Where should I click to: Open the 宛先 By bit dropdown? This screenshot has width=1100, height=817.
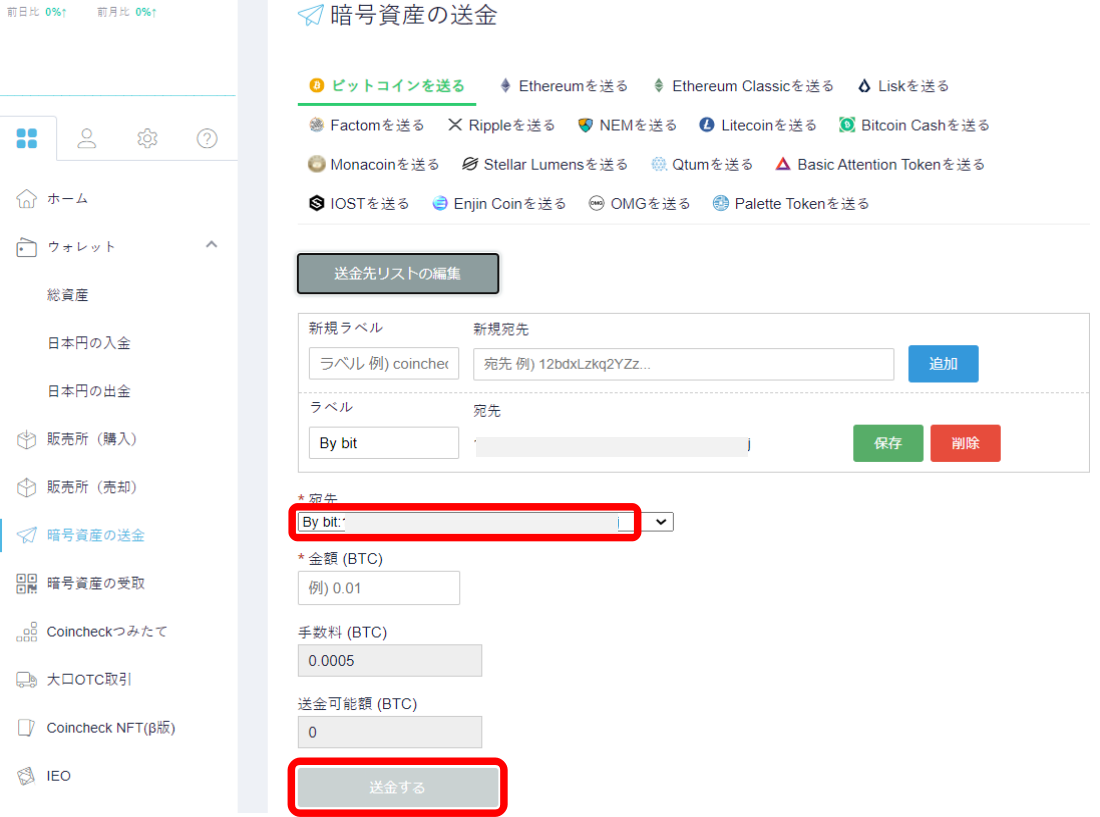click(x=485, y=522)
